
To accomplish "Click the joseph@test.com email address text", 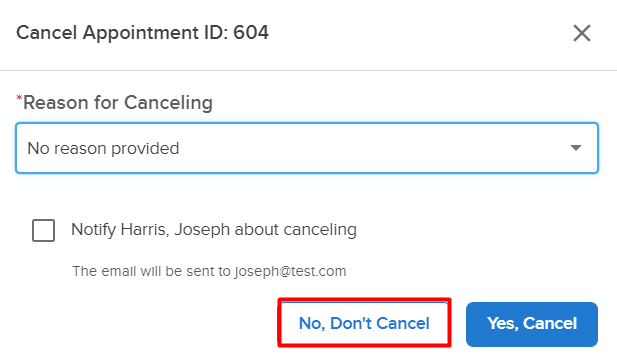I will coord(290,272).
